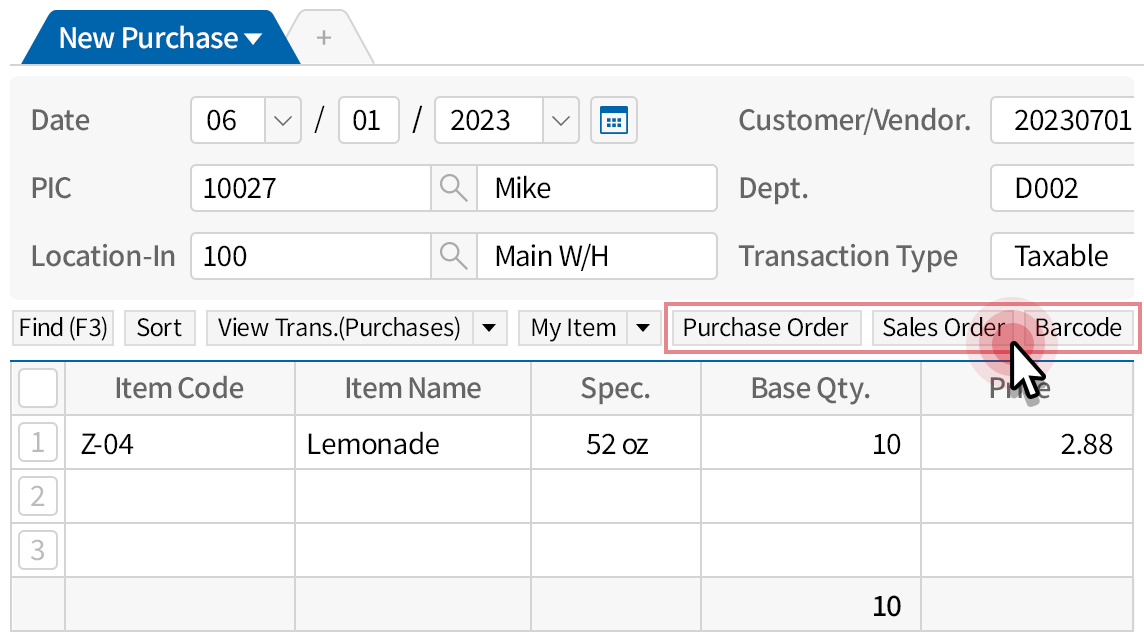The height and width of the screenshot is (642, 1144).
Task: Select row 3 checkbox
Action: (x=38, y=550)
